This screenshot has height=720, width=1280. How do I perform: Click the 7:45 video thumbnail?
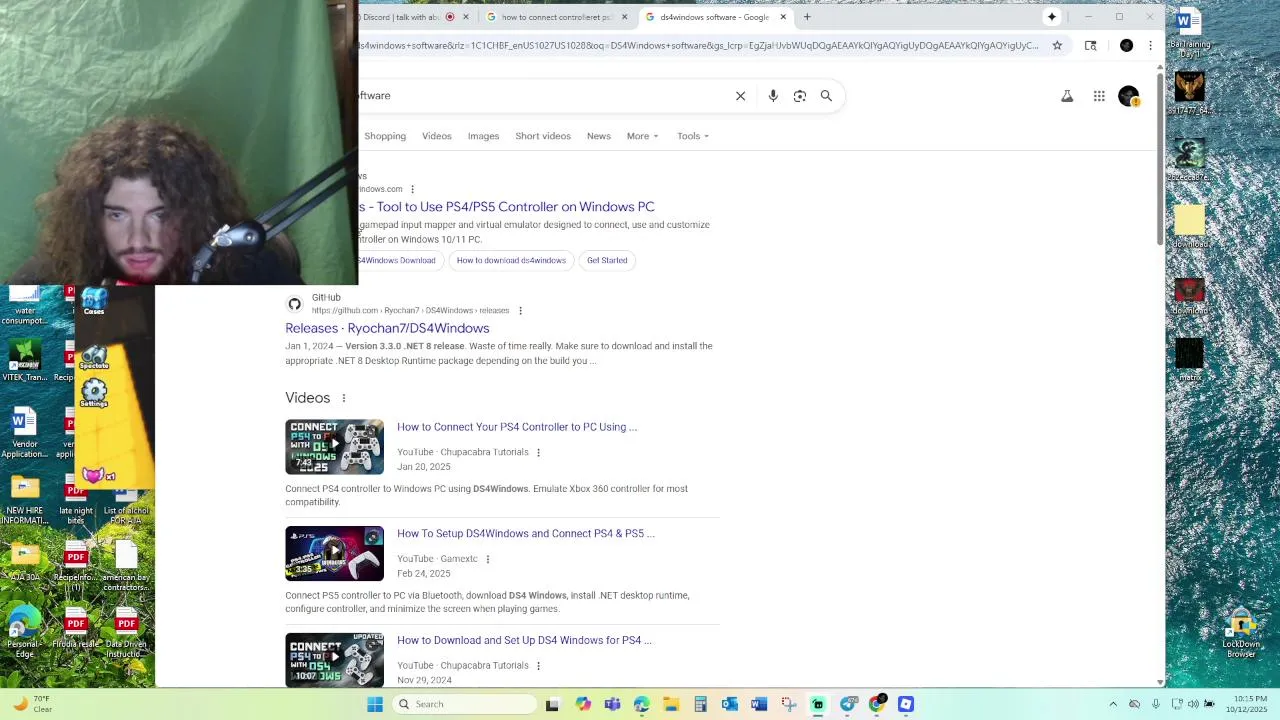coord(334,447)
